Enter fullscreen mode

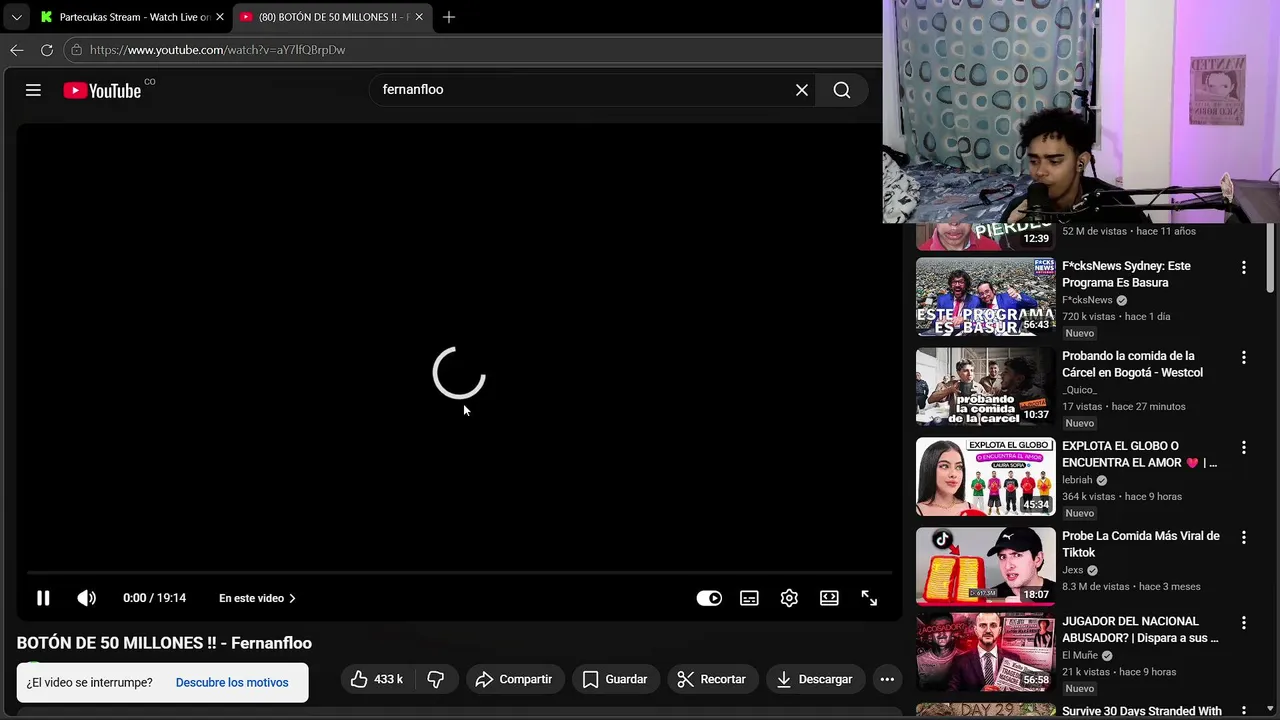pos(869,598)
